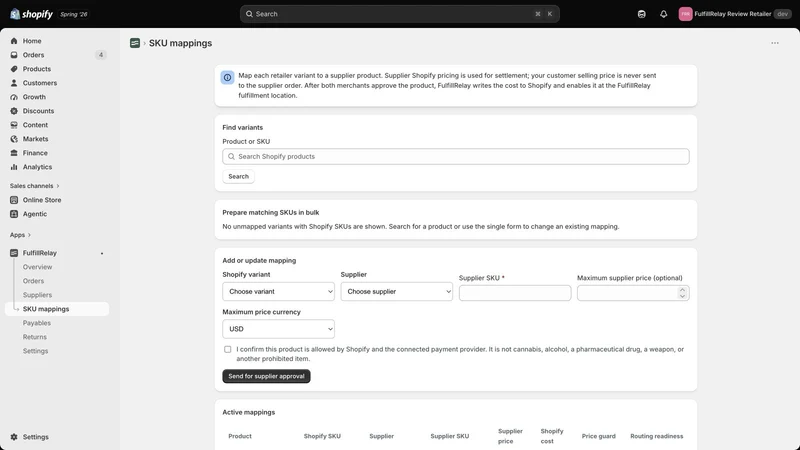The image size is (800, 450).
Task: Open Products in the sidebar
Action: point(37,69)
